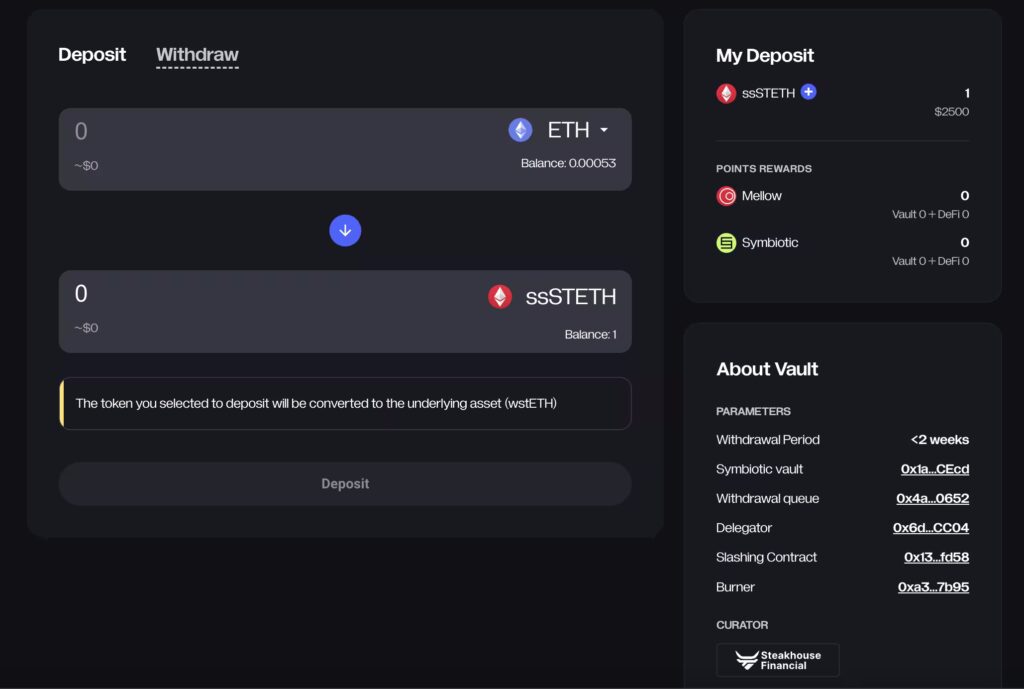Screen dimensions: 1024x689
Task: Click the blue plus icon beside ssSTETH
Action: tap(809, 92)
